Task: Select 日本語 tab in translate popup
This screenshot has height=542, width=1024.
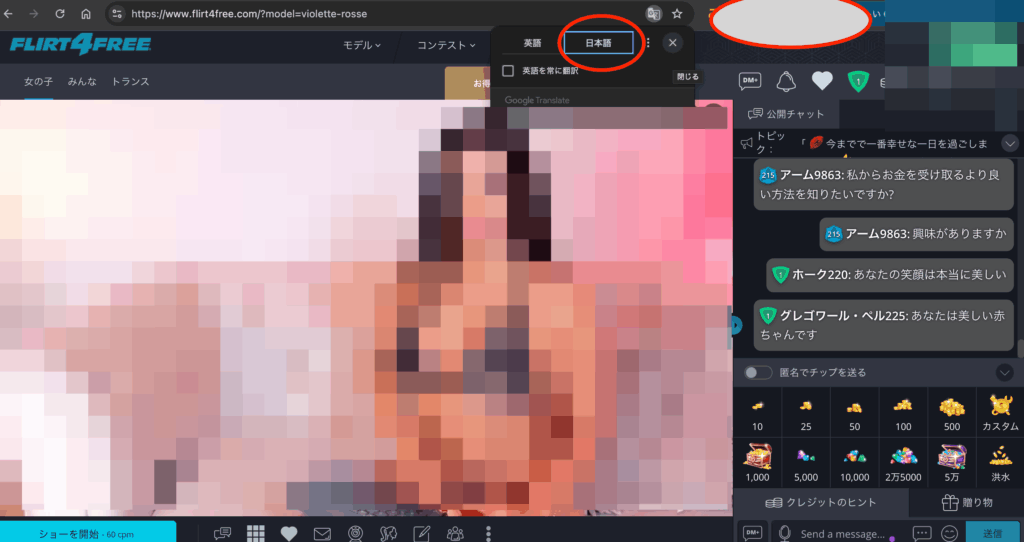Action: (598, 42)
